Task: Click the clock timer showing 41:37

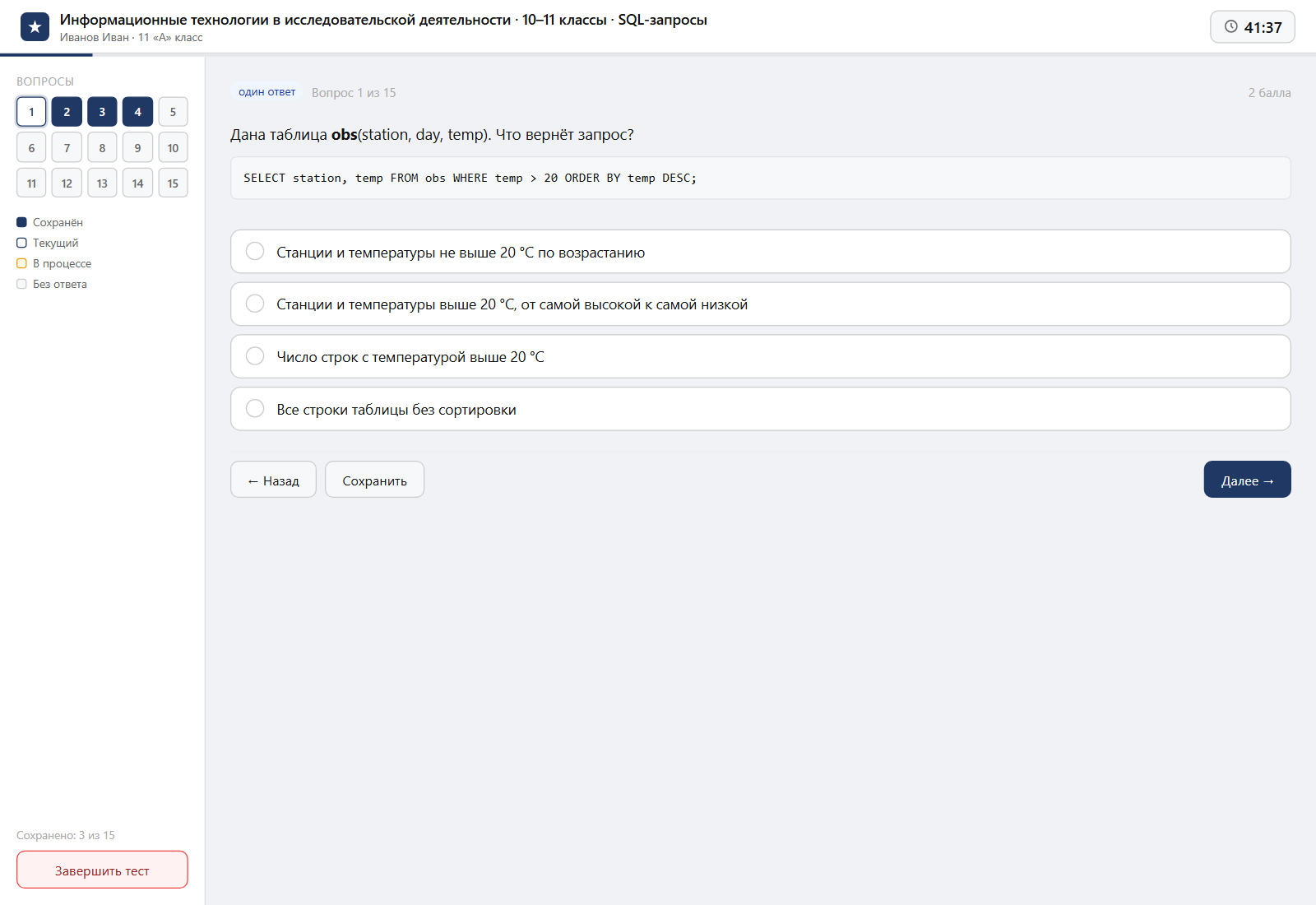Action: click(1252, 27)
